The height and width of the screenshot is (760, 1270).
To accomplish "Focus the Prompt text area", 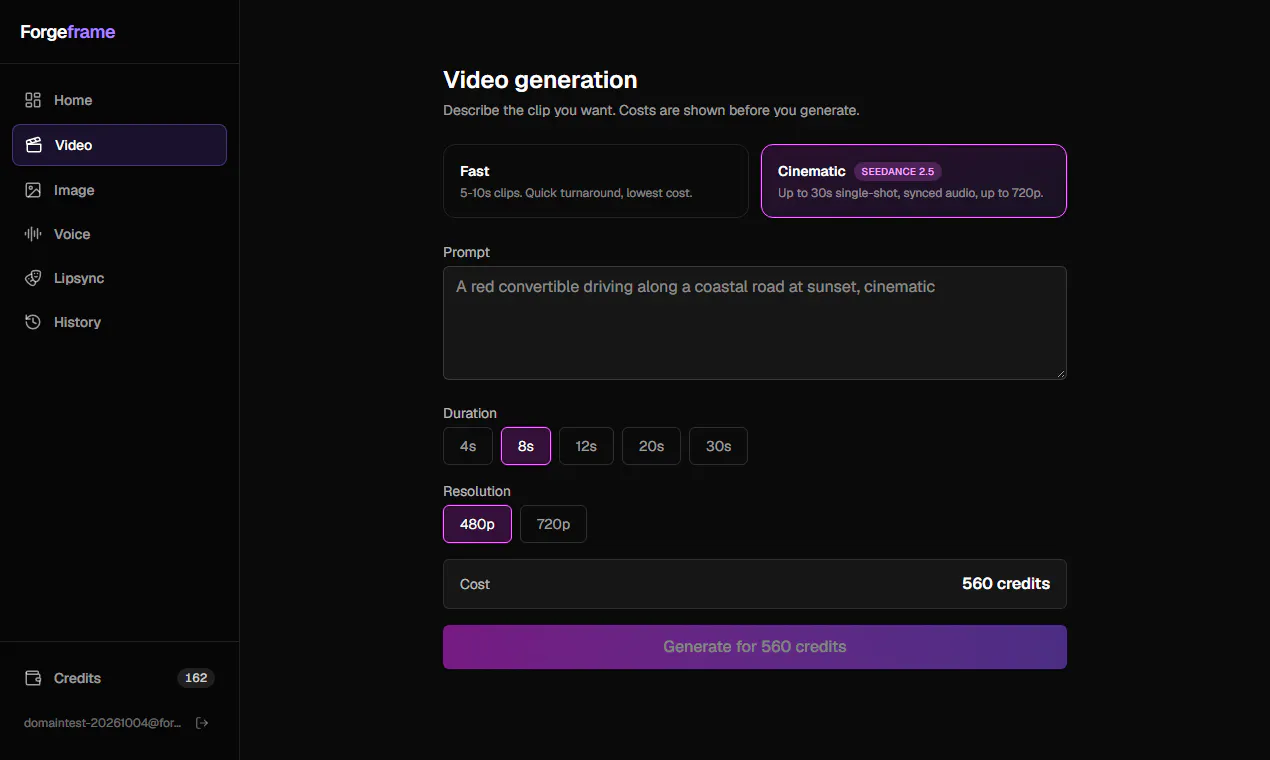I will (x=755, y=323).
